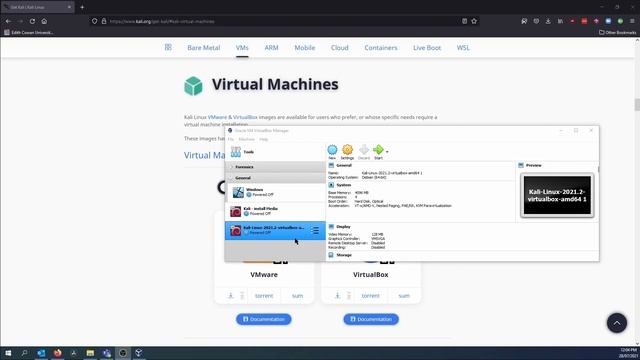Toggle reader view icon in address bar
The width and height of the screenshot is (640, 360).
click(464, 21)
